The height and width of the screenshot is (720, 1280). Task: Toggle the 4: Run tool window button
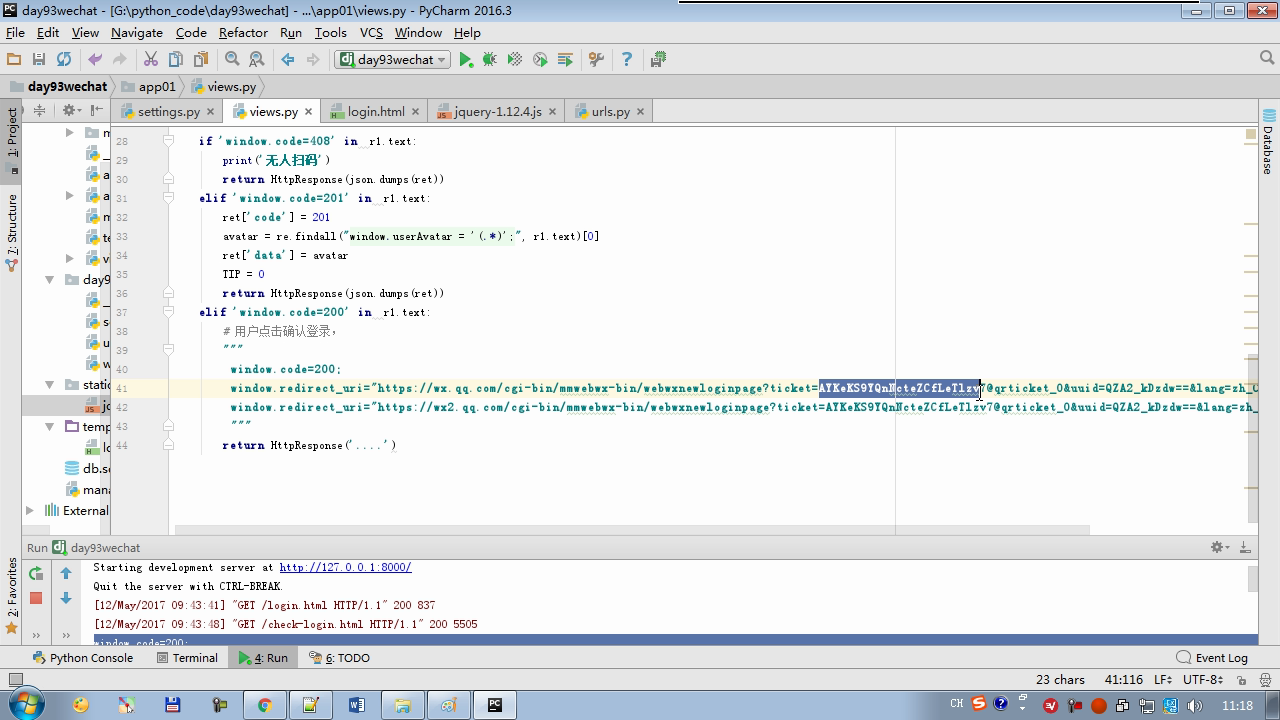[x=263, y=658]
